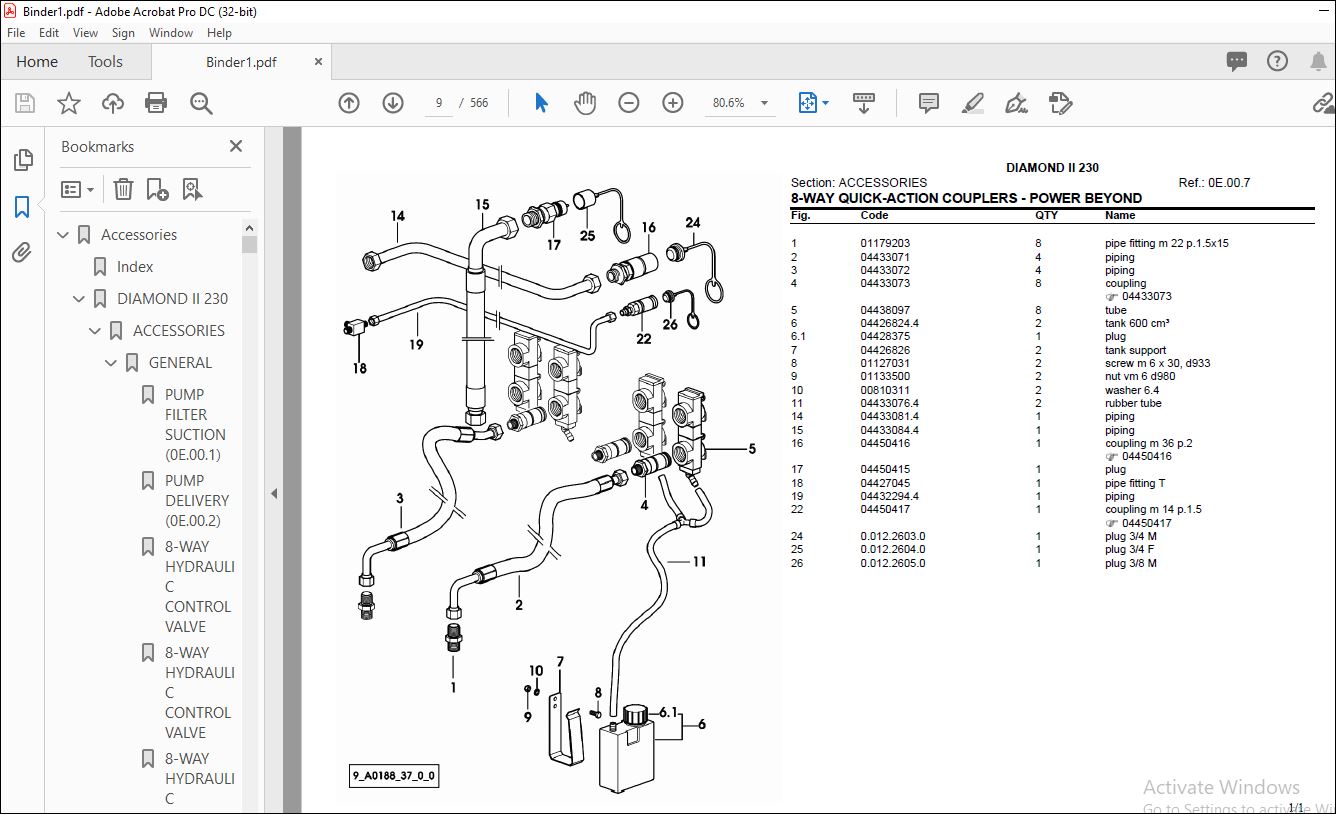Go to next page arrow
This screenshot has width=1336, height=814.
[393, 103]
